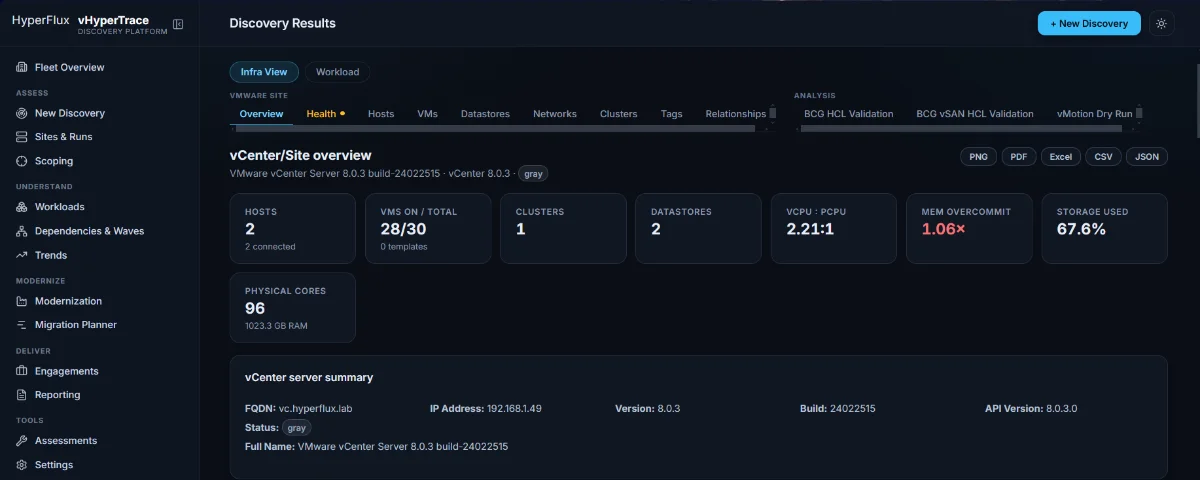Click the Storage Used 67.6% card

(x=1104, y=229)
